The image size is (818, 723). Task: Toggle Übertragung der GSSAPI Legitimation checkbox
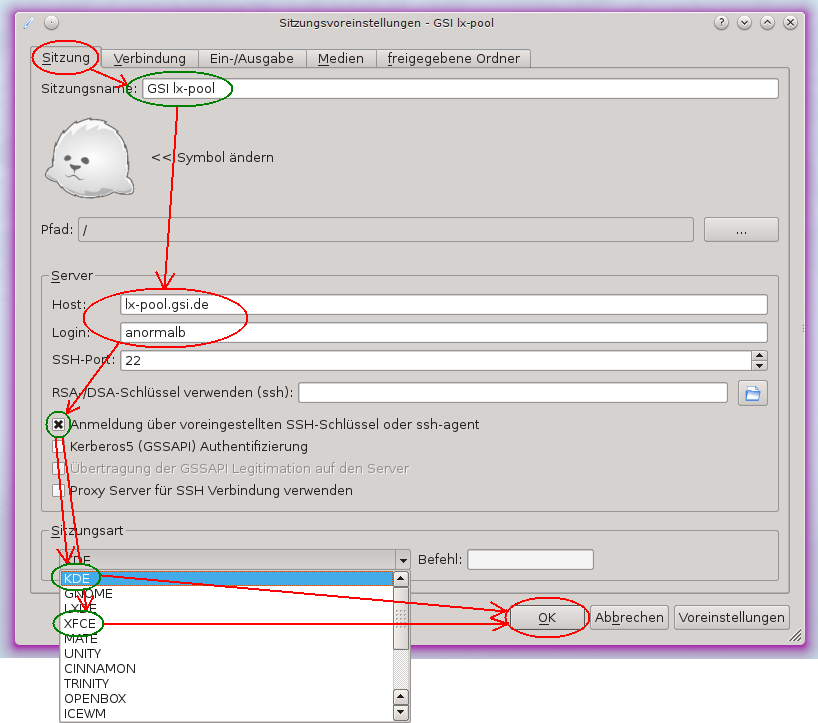58,468
